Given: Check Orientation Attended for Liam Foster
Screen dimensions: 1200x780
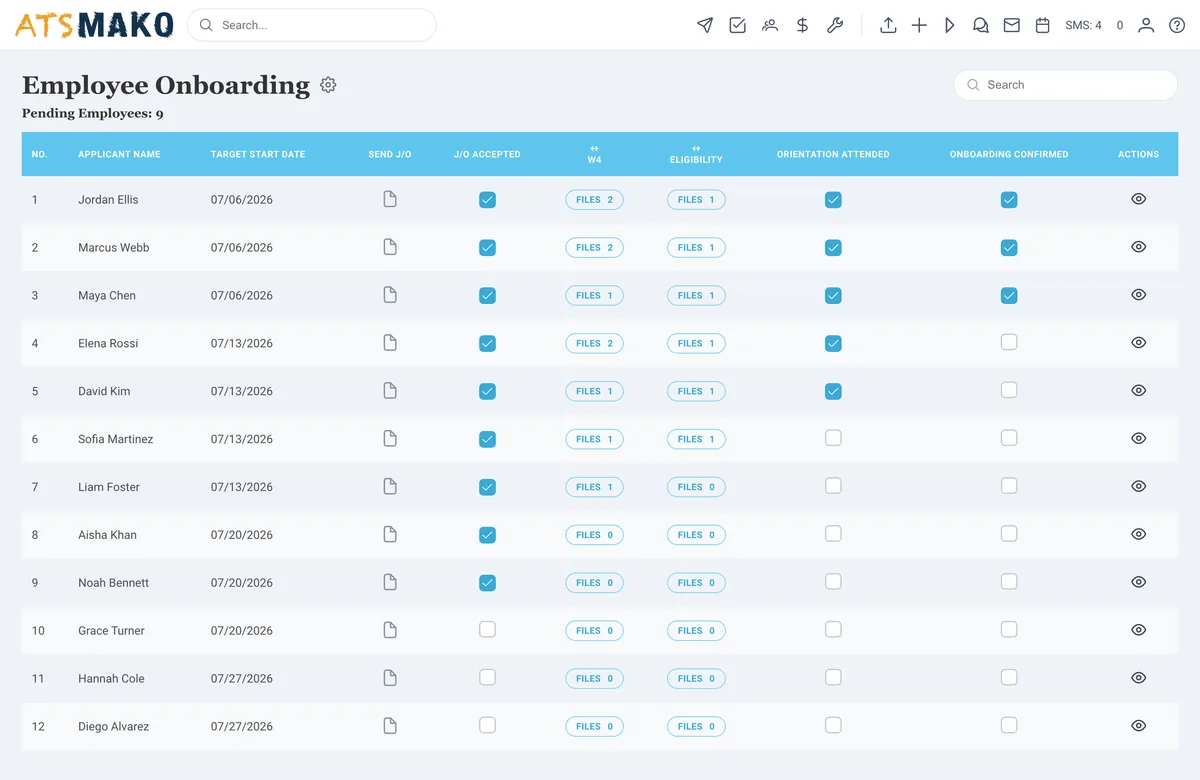Looking at the screenshot, I should 833,486.
